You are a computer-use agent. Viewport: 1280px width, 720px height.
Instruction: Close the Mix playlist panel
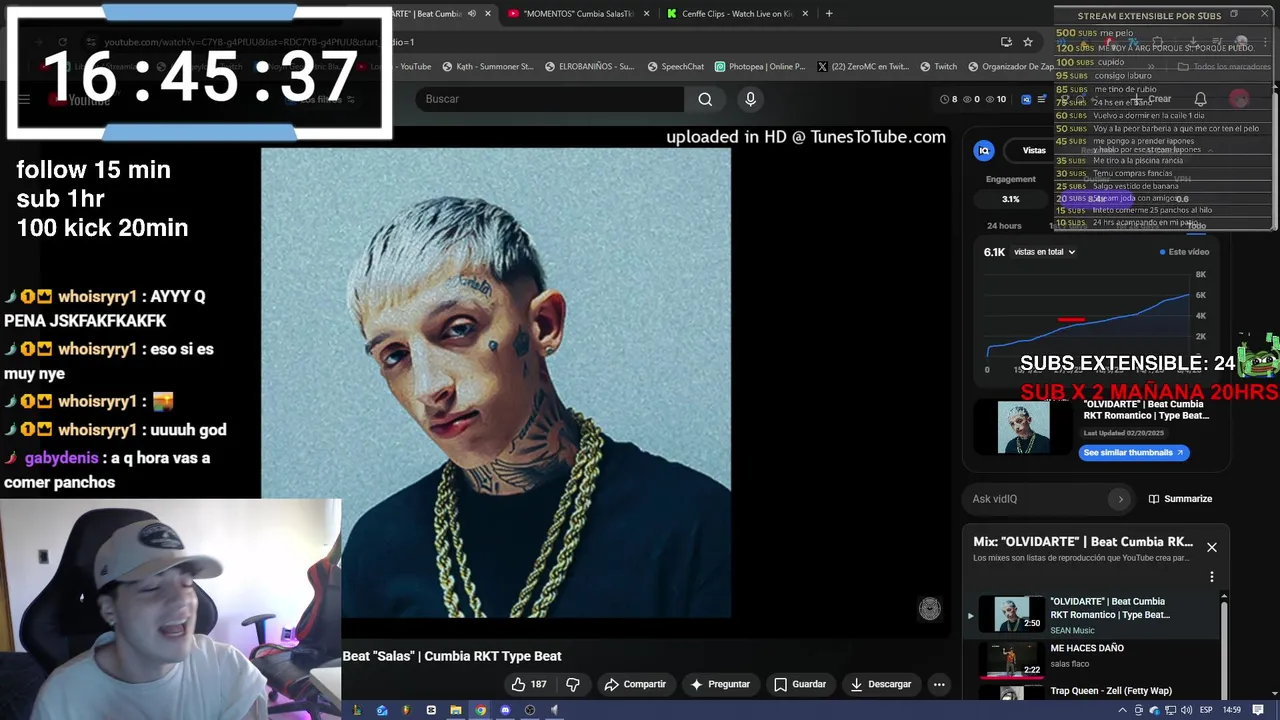[x=1212, y=547]
